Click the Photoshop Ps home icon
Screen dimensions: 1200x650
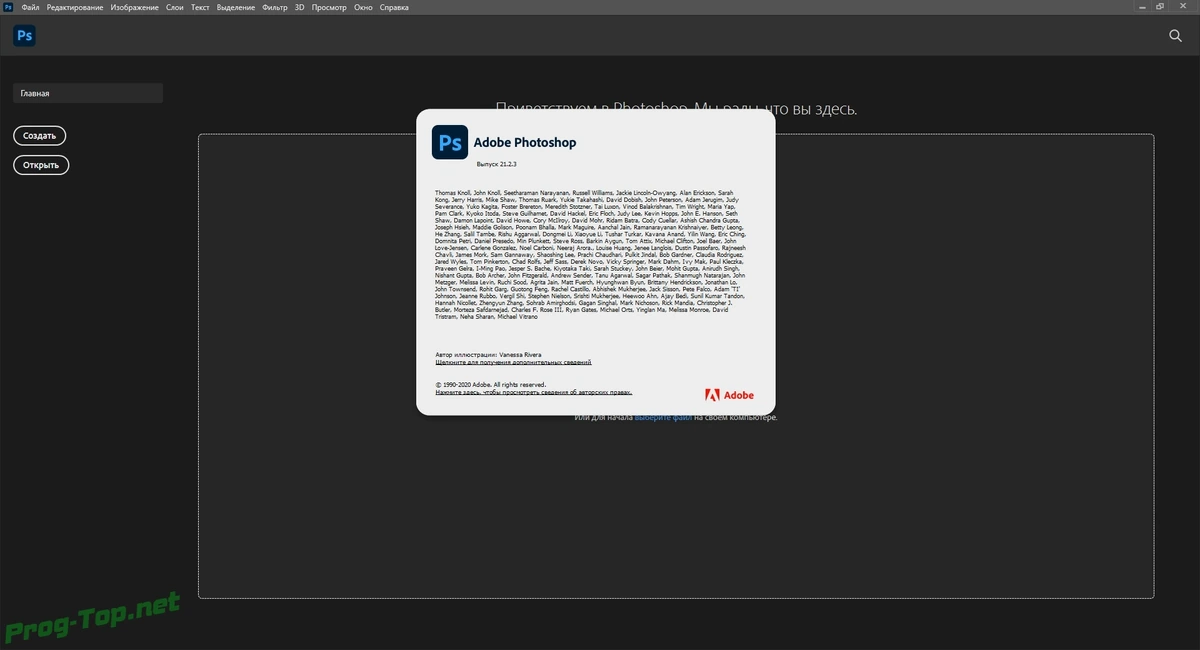point(25,35)
